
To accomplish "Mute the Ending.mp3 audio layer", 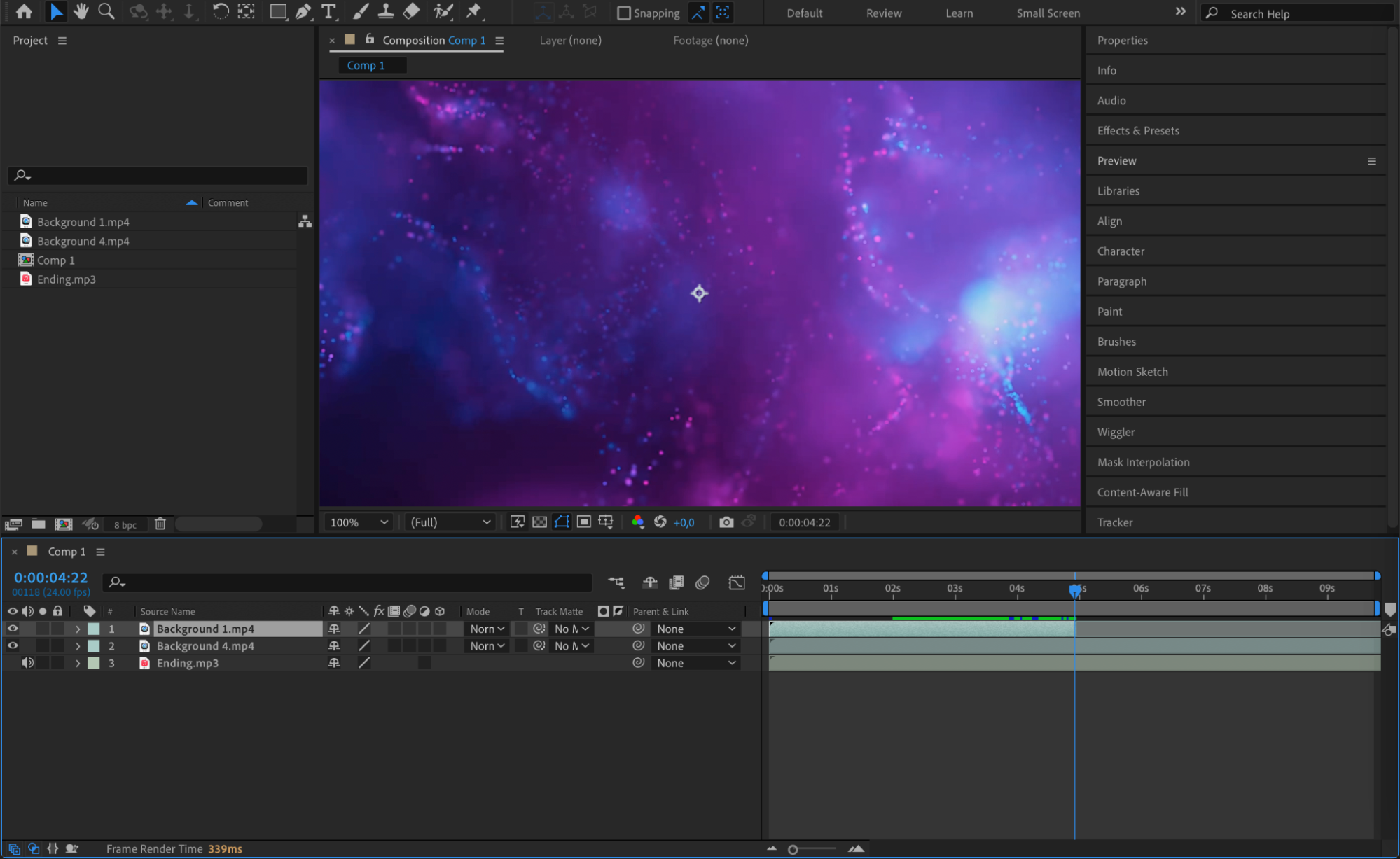I will coord(27,663).
